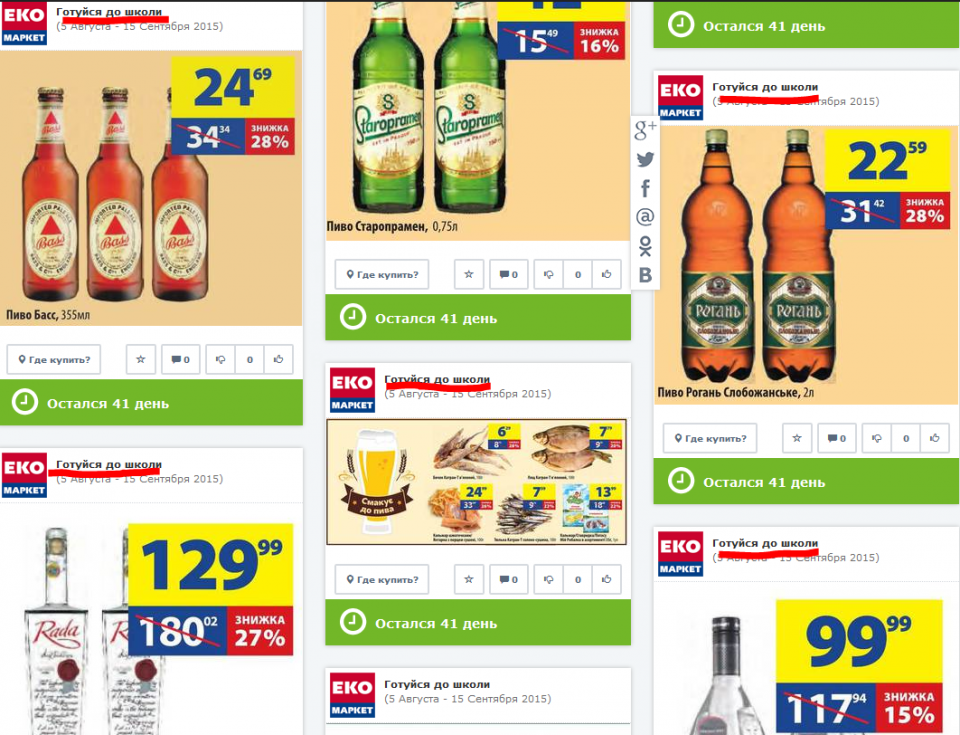
Task: Click Где купить under Пиво Рогань
Action: point(710,438)
